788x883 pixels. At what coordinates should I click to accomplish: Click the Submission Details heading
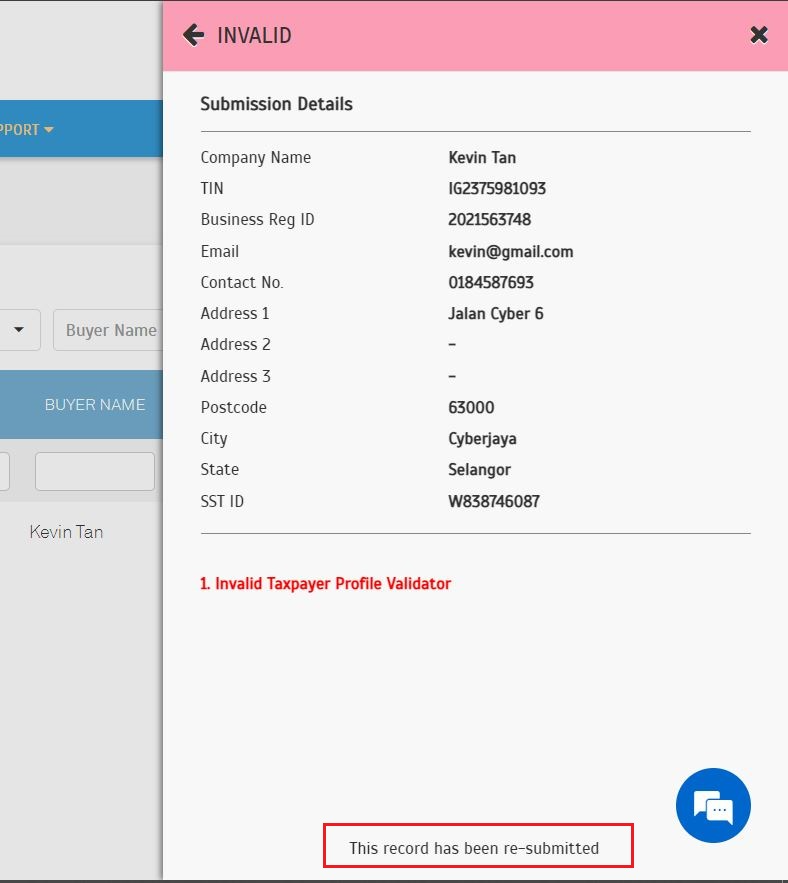[x=276, y=104]
